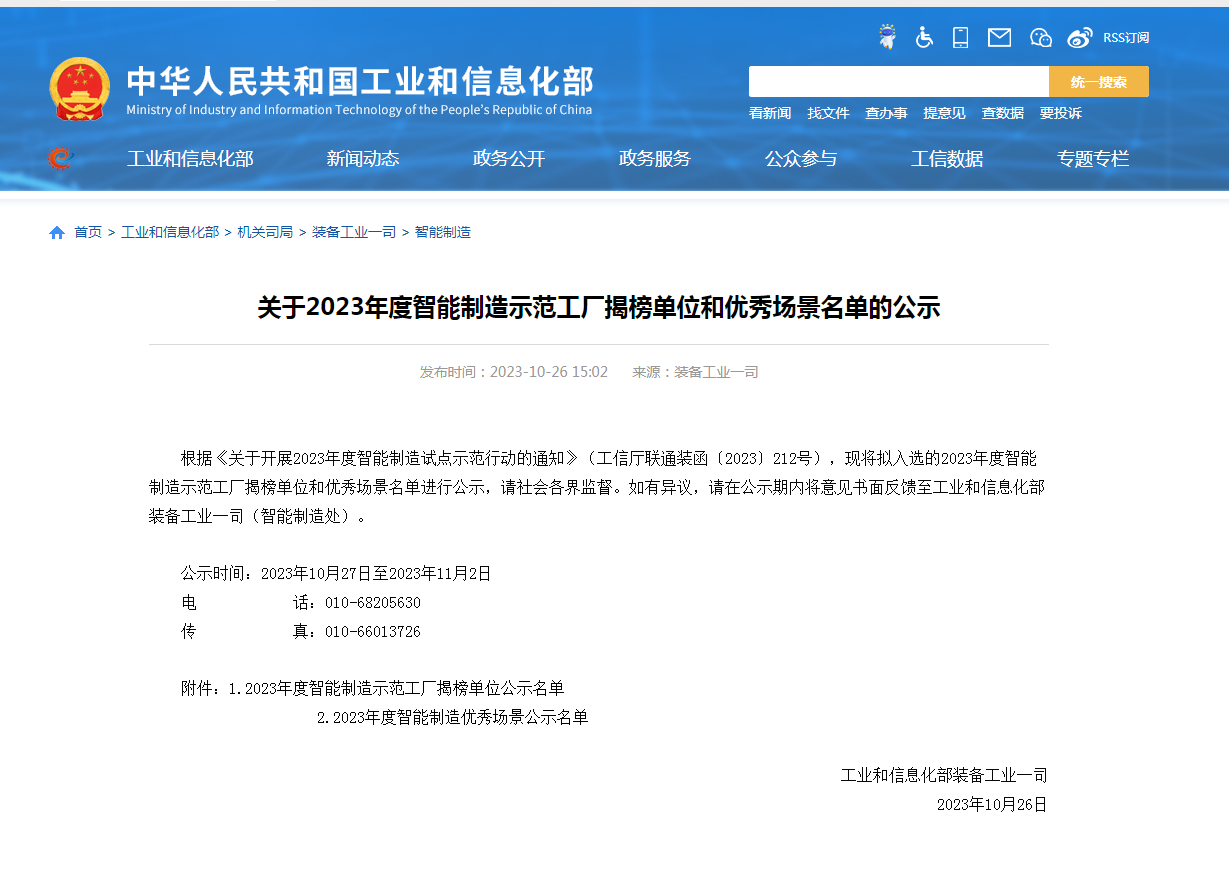Click the accessibility wheelchair icon
This screenshot has height=875, width=1229.
click(x=923, y=37)
